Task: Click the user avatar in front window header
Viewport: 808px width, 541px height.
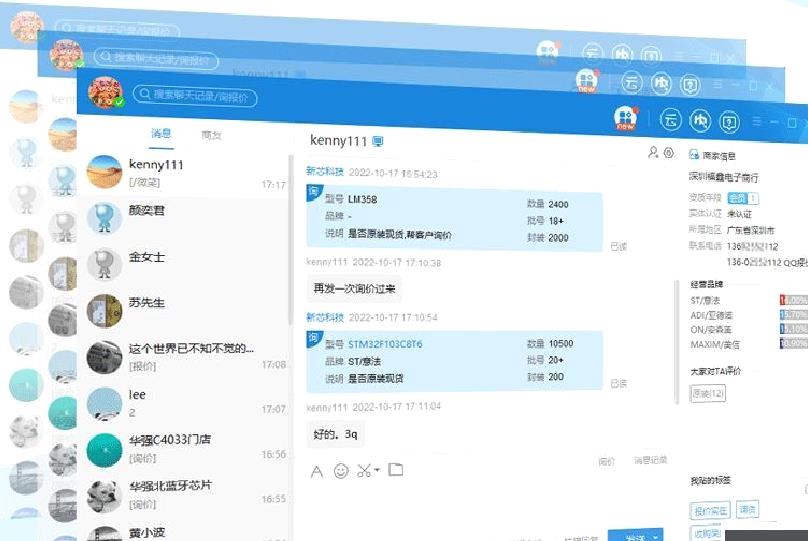Action: point(106,92)
